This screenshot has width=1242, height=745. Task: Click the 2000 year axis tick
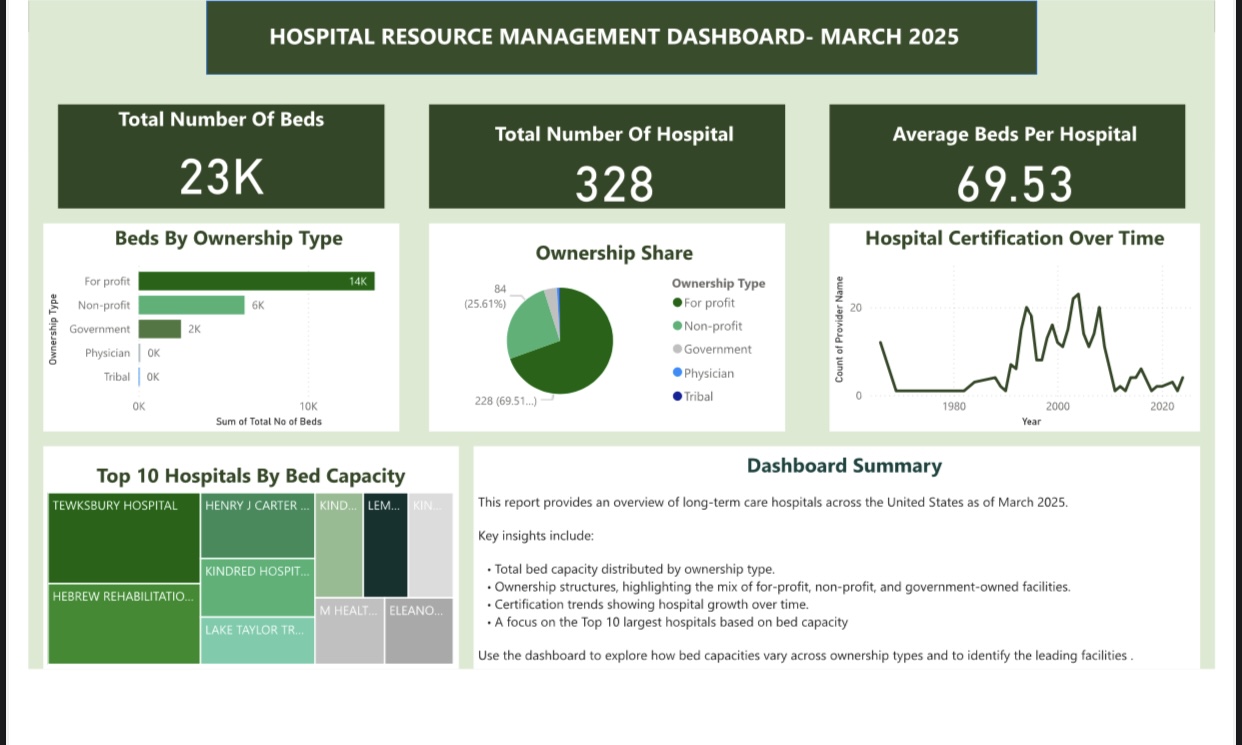coord(1057,406)
